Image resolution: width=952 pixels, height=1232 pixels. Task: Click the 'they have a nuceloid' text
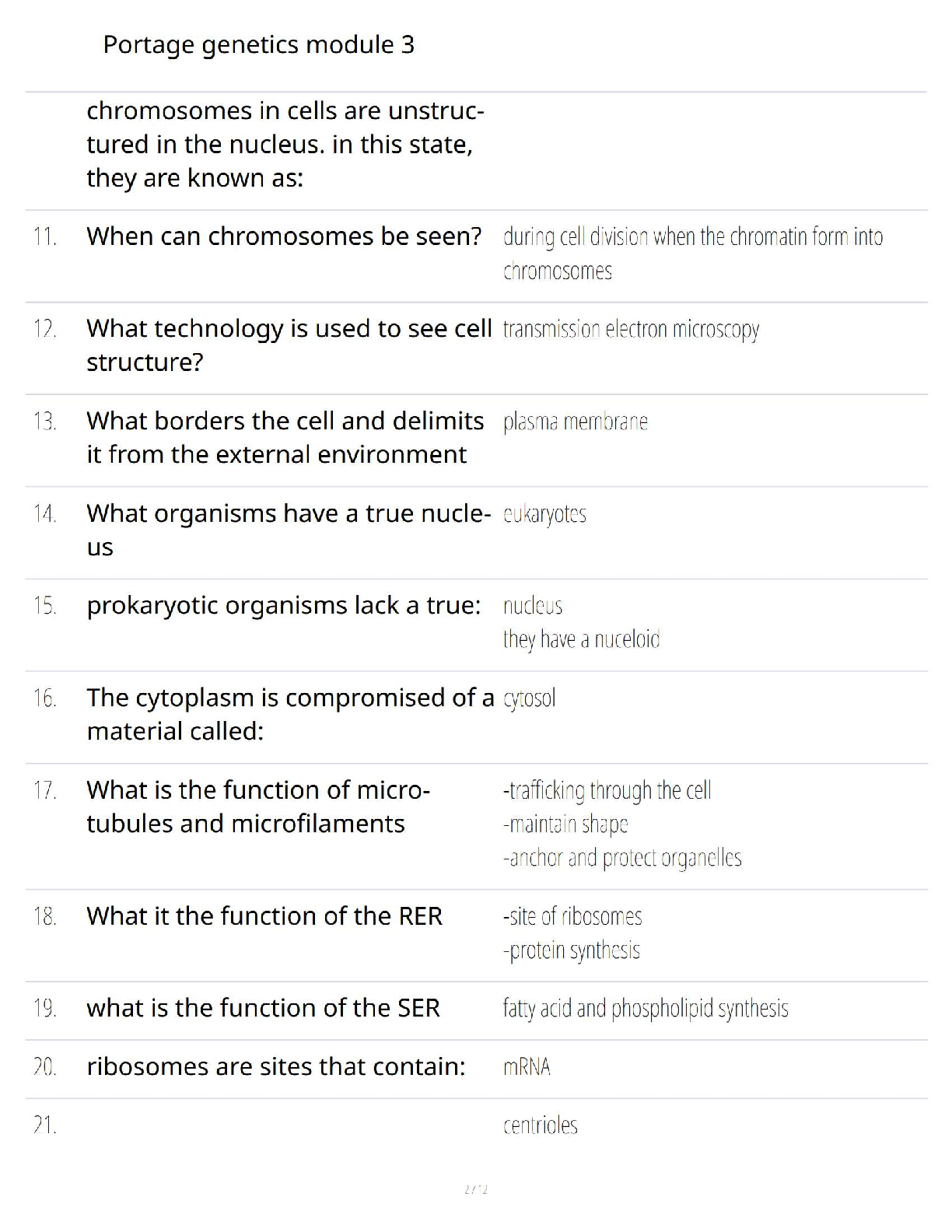click(581, 639)
